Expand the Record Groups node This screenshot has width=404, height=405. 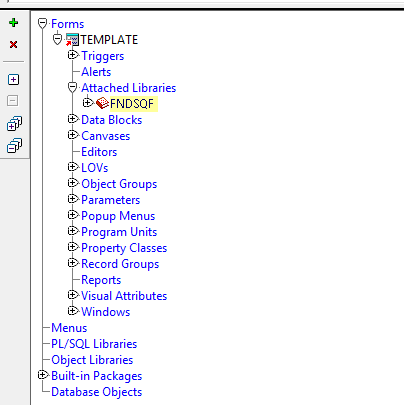(x=73, y=263)
